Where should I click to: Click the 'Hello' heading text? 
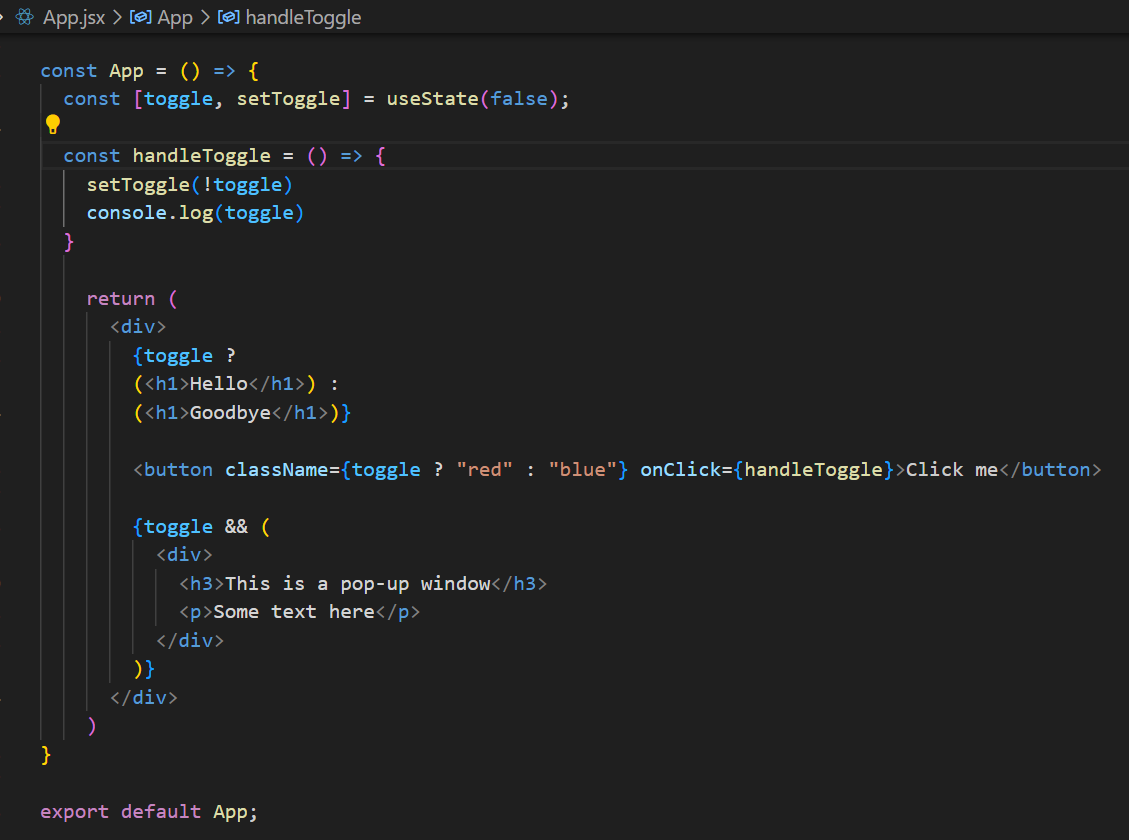[219, 384]
